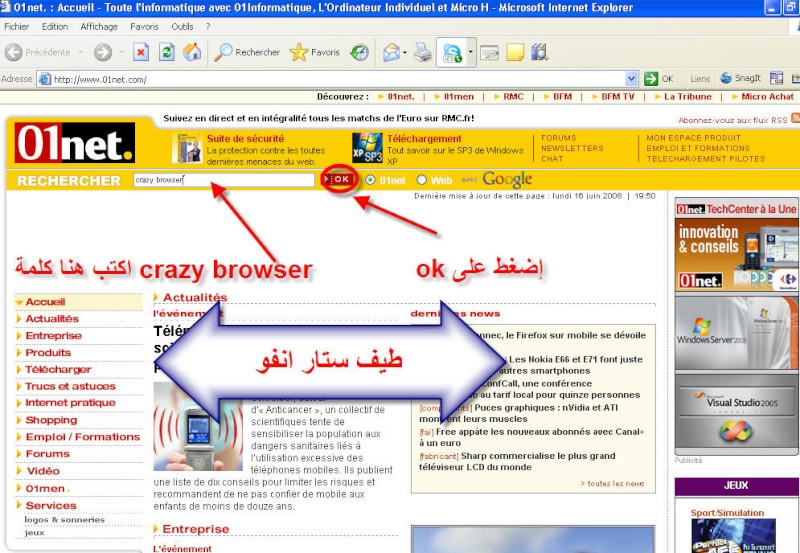Print the page with printer icon
The width and height of the screenshot is (800, 553).
[x=423, y=52]
